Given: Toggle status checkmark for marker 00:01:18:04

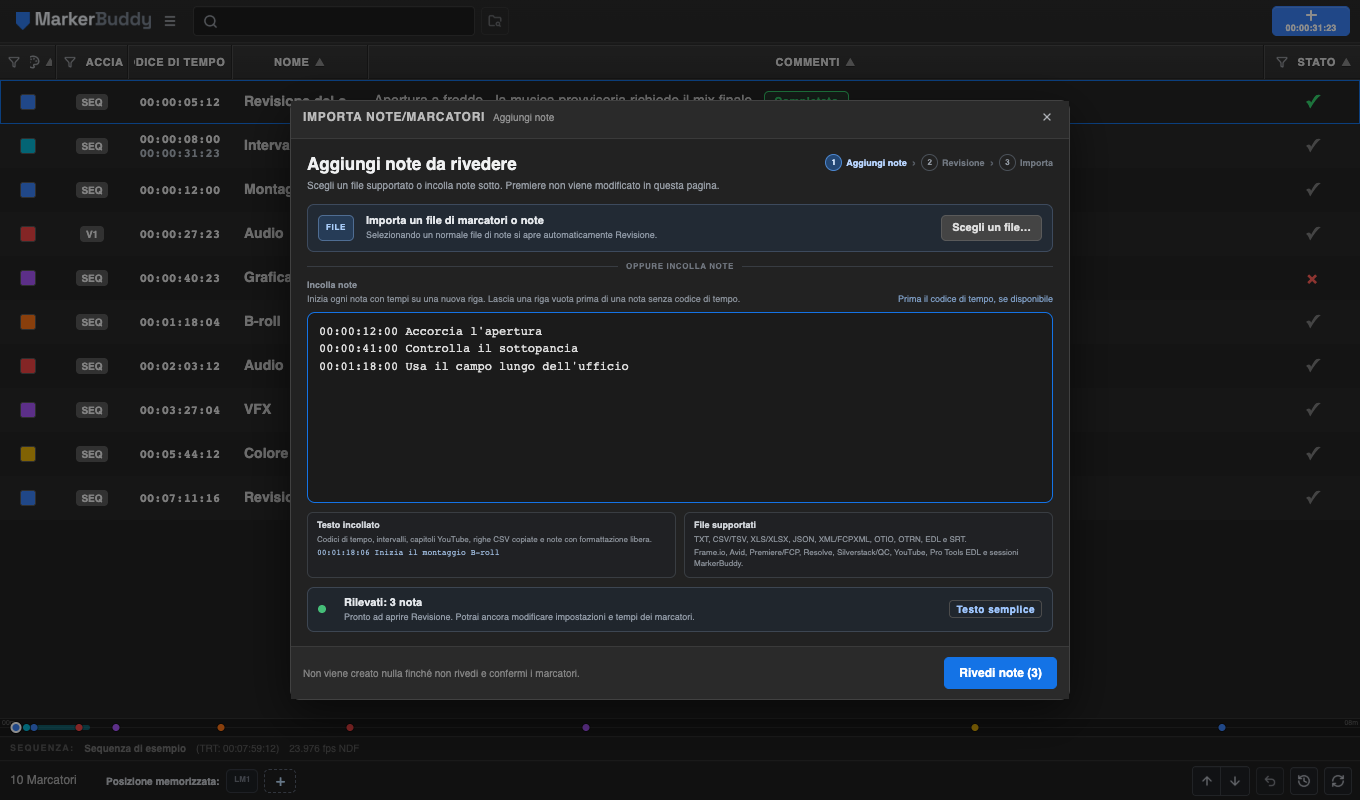Looking at the screenshot, I should tap(1313, 321).
